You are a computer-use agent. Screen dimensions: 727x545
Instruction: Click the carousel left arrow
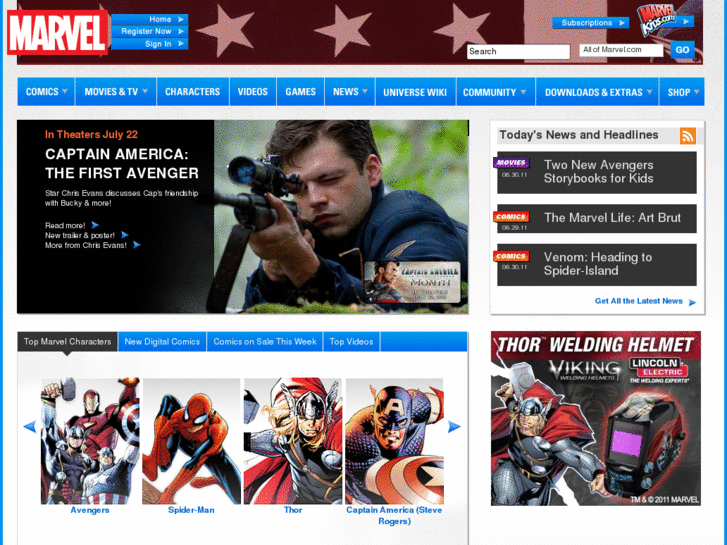[30, 426]
